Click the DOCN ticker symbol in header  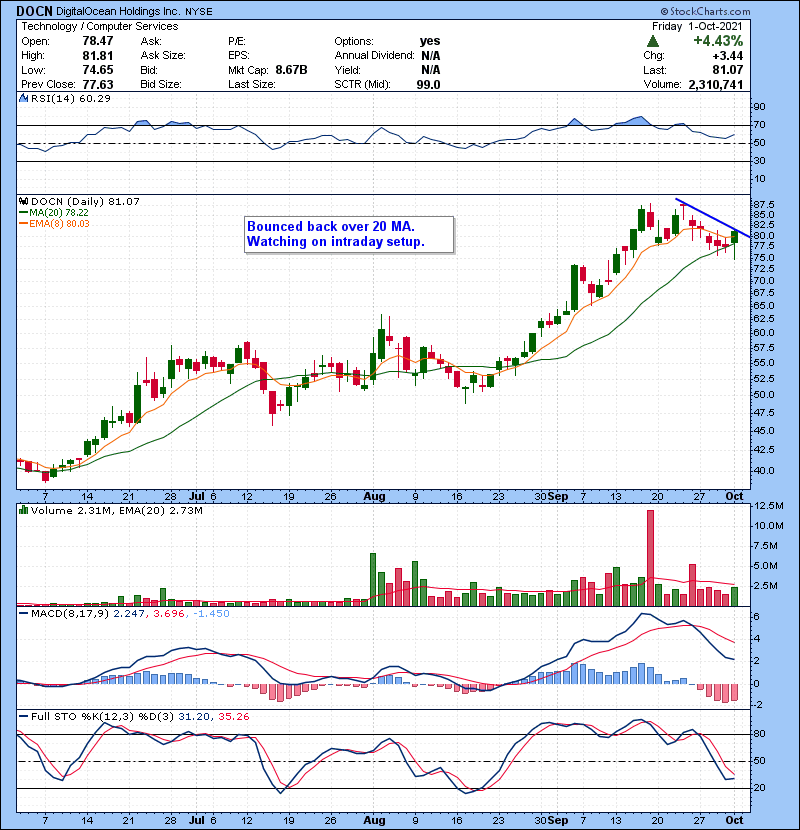34,11
